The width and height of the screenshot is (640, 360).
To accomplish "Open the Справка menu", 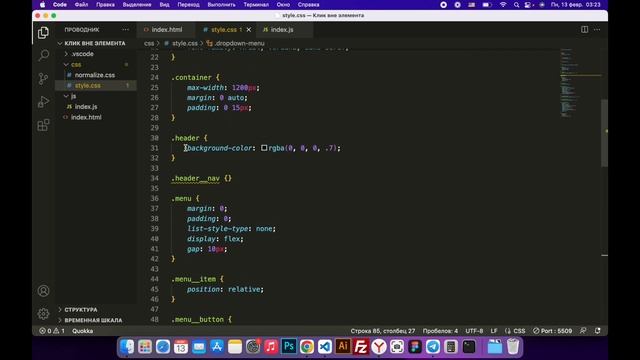I will pyautogui.click(x=308, y=5).
